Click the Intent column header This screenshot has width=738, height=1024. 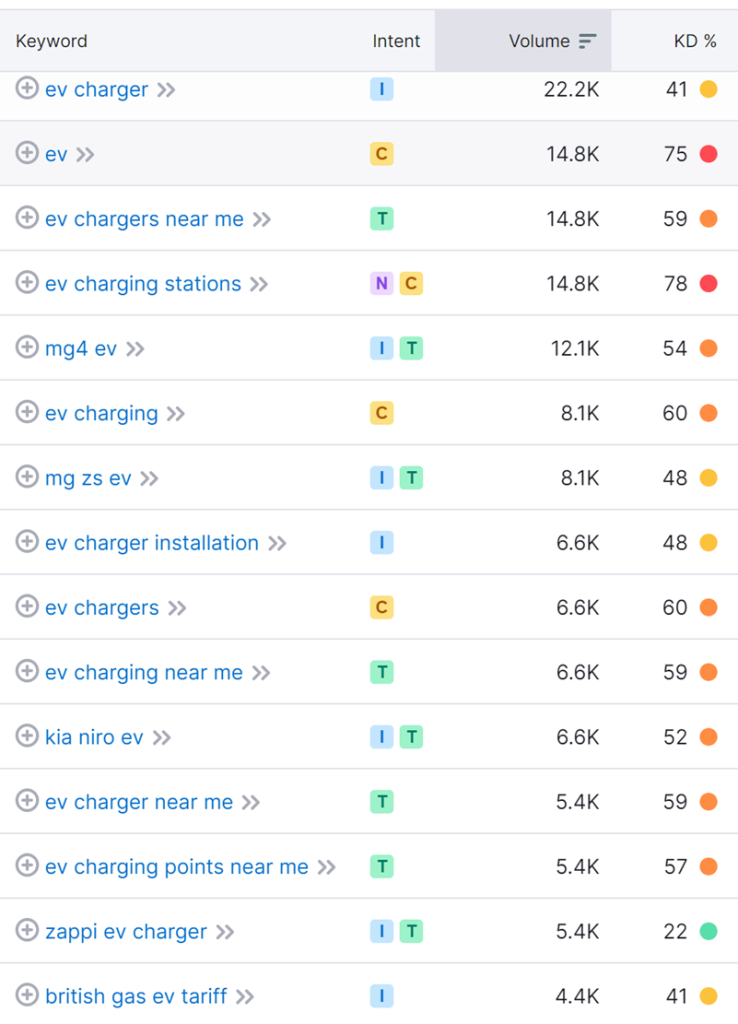click(396, 41)
